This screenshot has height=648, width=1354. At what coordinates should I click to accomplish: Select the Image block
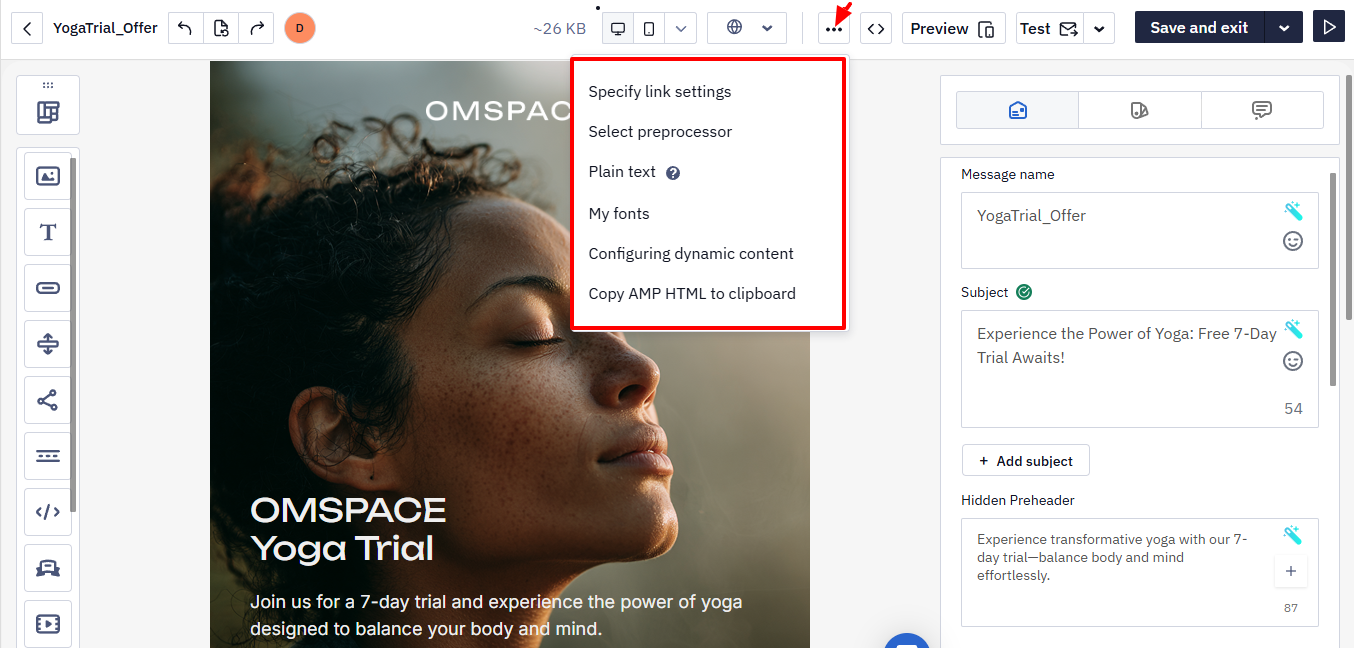pyautogui.click(x=48, y=176)
